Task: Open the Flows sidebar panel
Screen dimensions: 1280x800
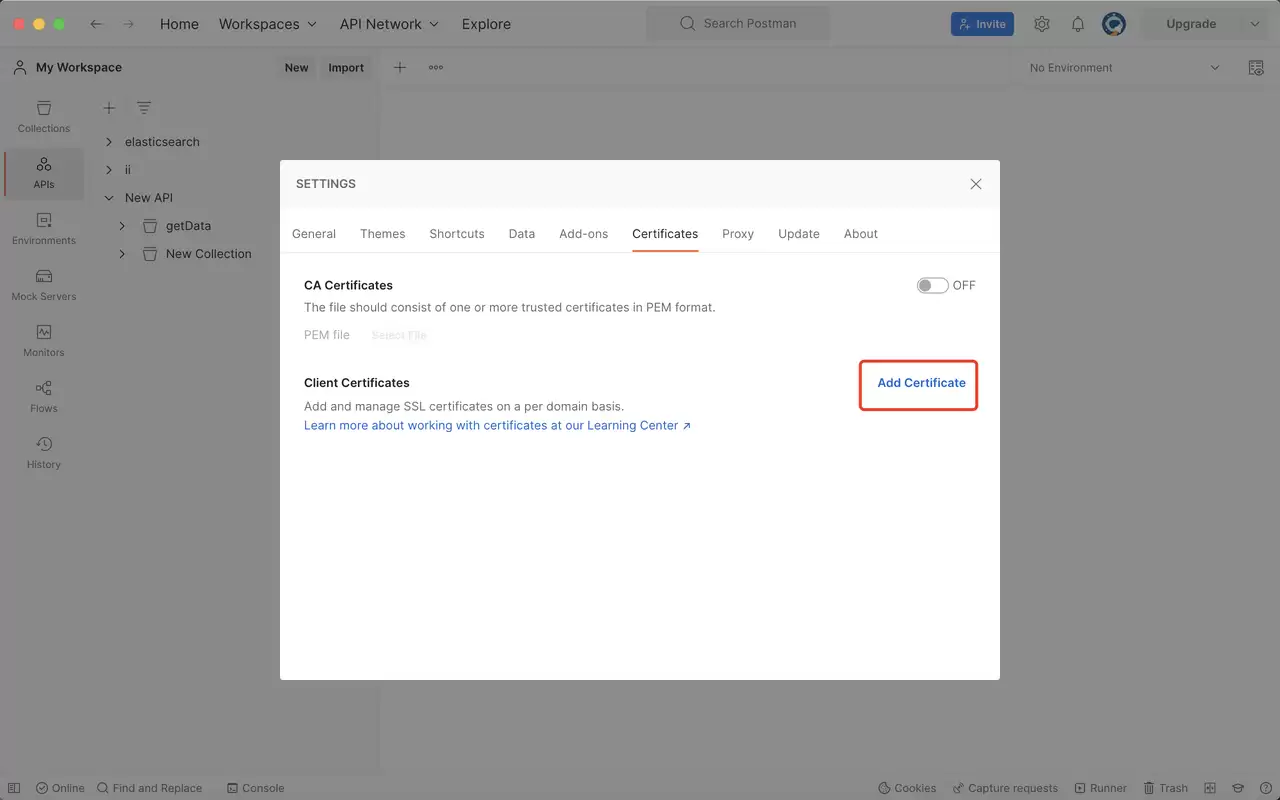Action: [x=44, y=397]
